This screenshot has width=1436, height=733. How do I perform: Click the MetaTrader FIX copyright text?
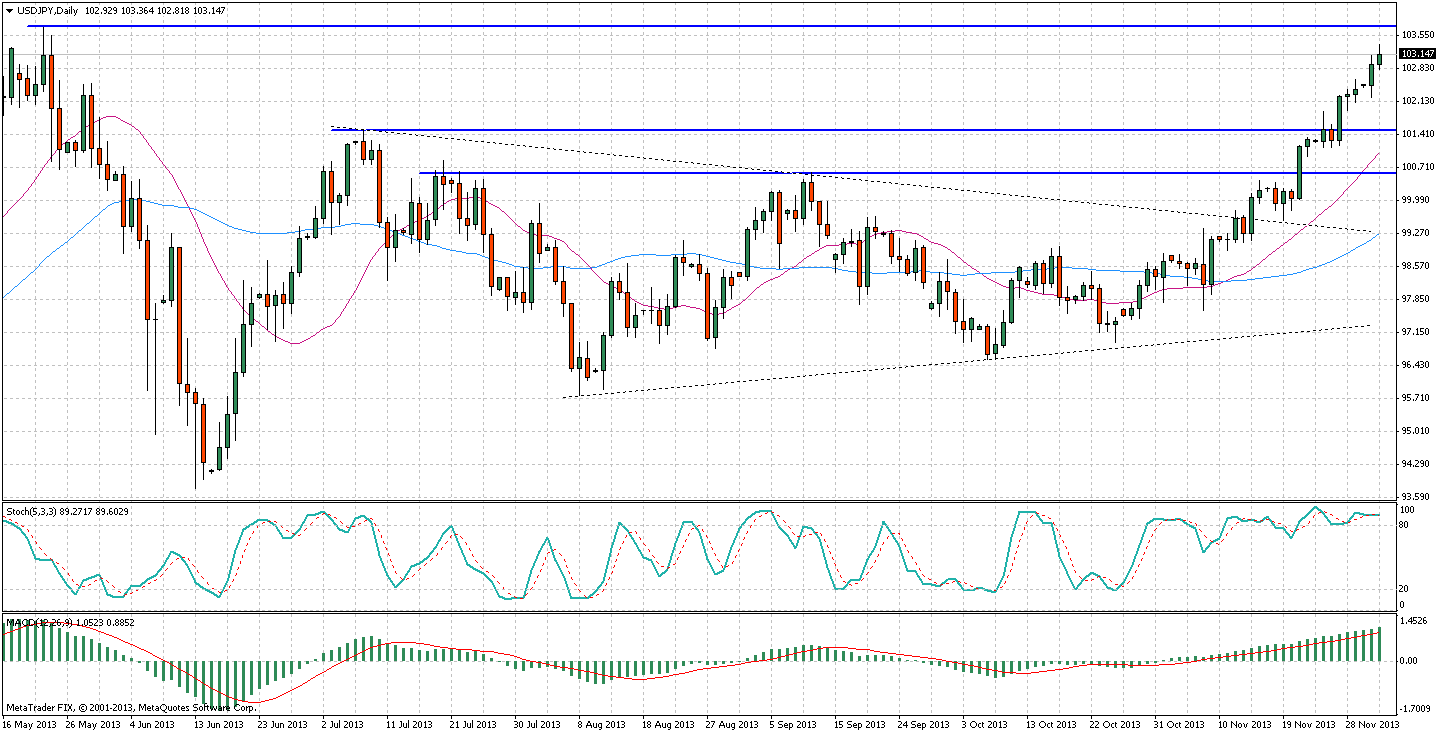[101, 707]
